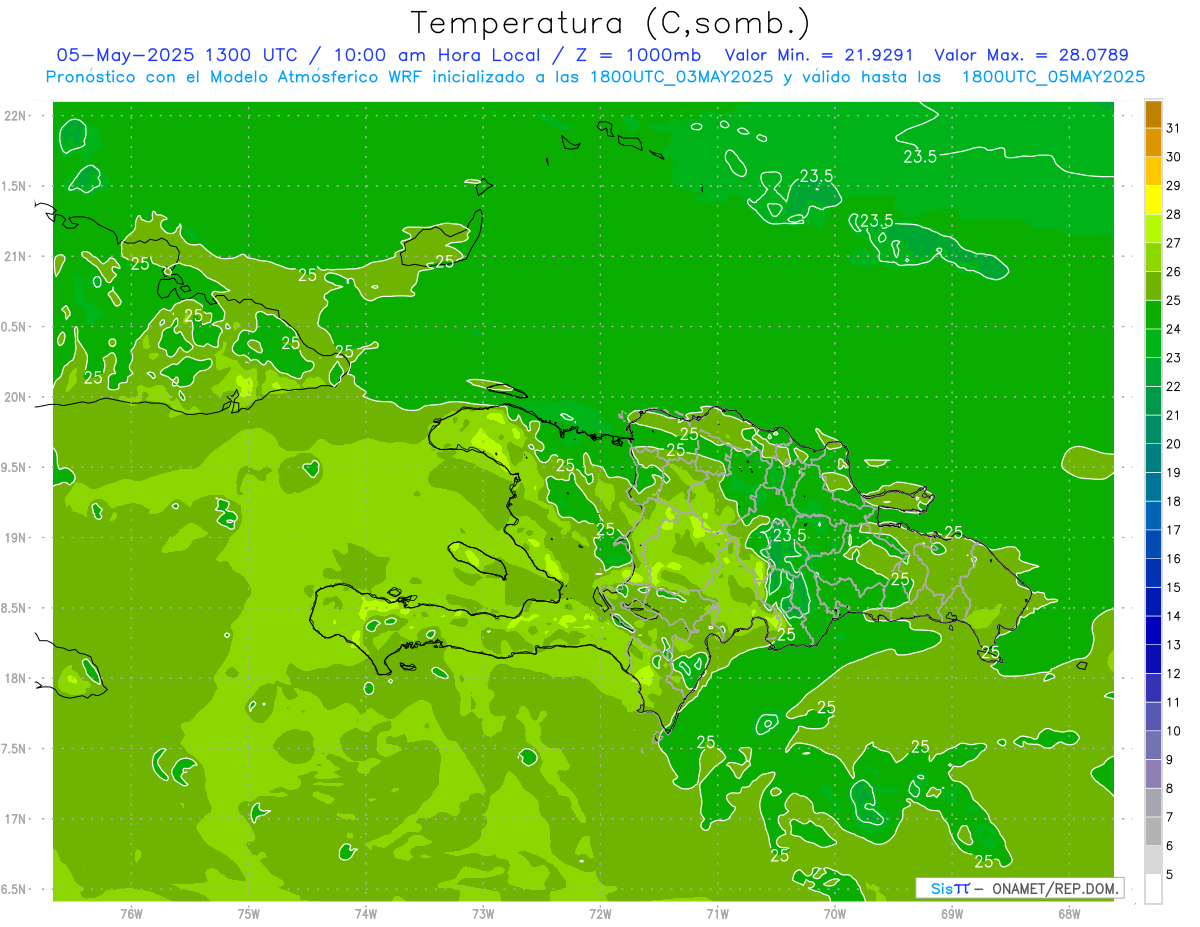
Task: Click the legend value label '28'
Action: [x=1173, y=214]
